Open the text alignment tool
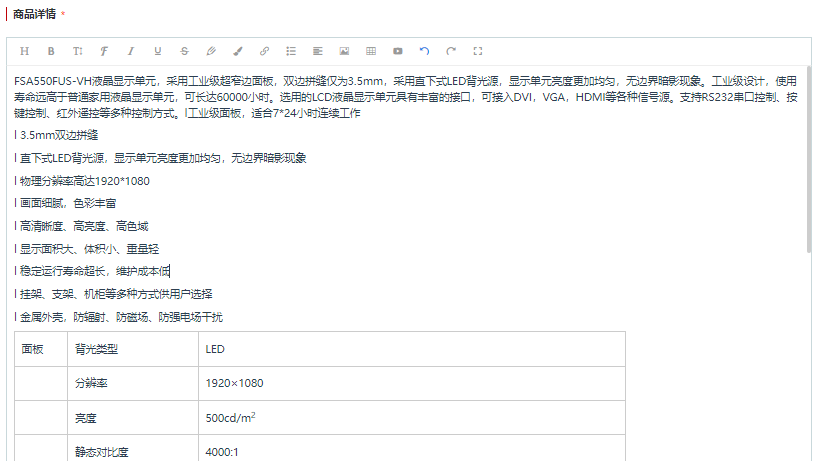This screenshot has width=814, height=461. [317, 51]
